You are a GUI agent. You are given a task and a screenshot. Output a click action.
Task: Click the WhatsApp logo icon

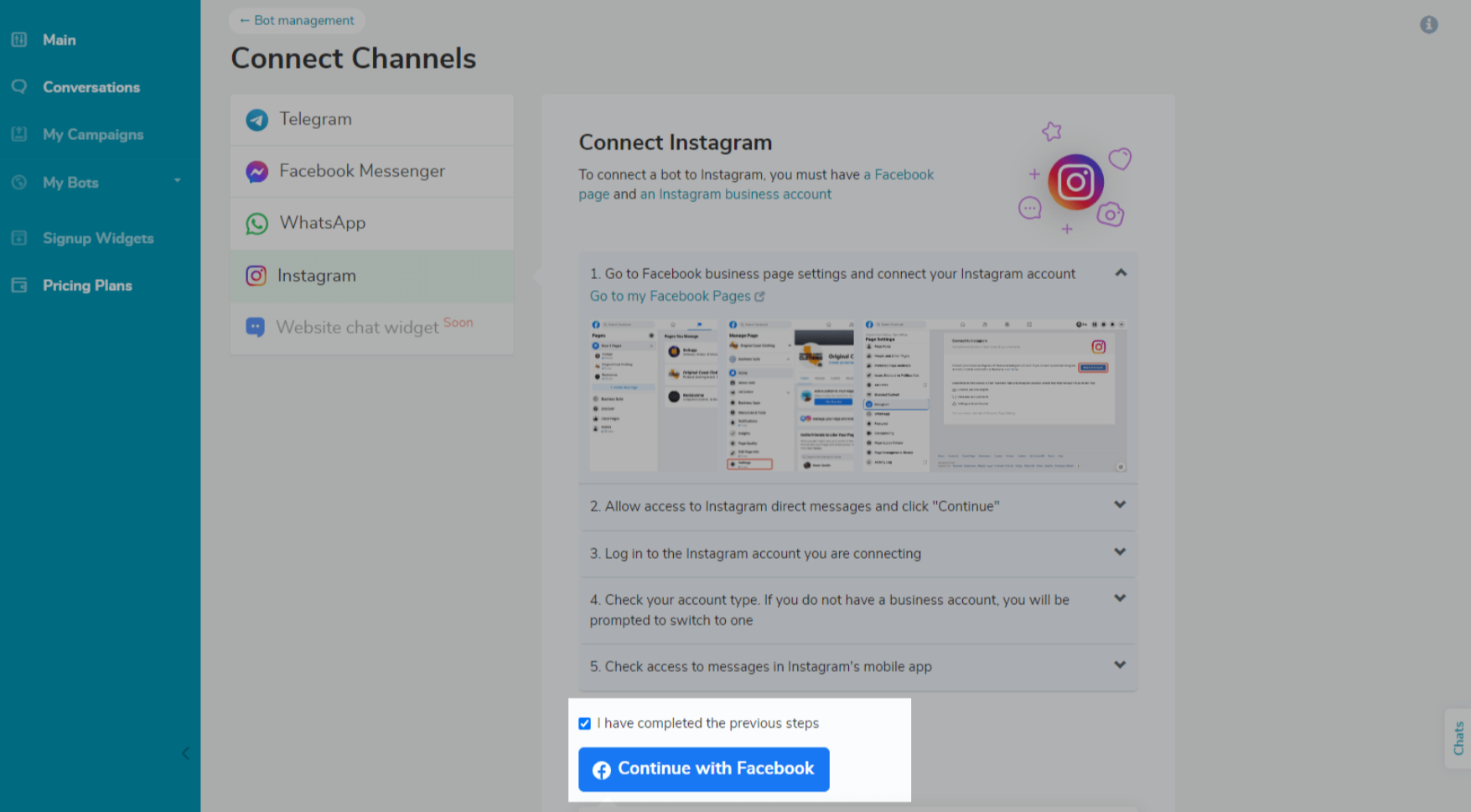coord(257,224)
